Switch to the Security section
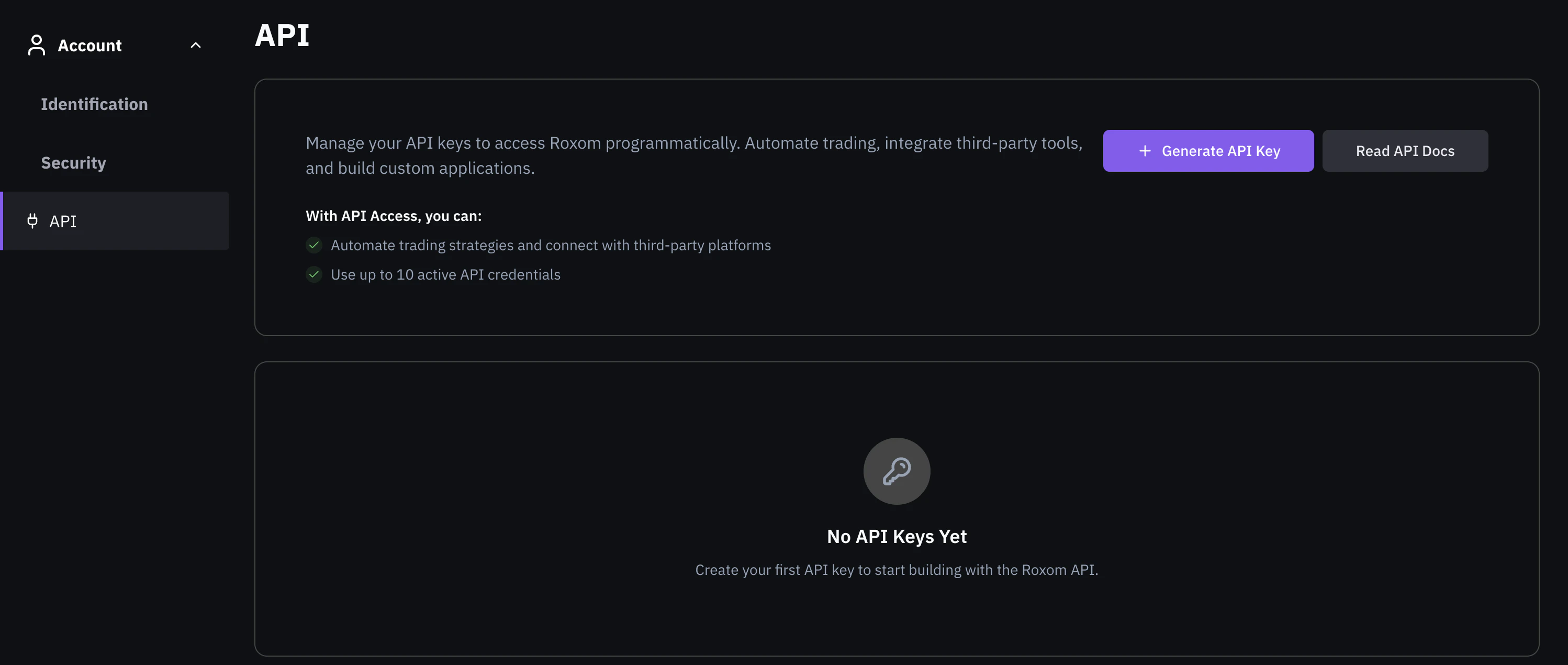The width and height of the screenshot is (1568, 665). [74, 162]
